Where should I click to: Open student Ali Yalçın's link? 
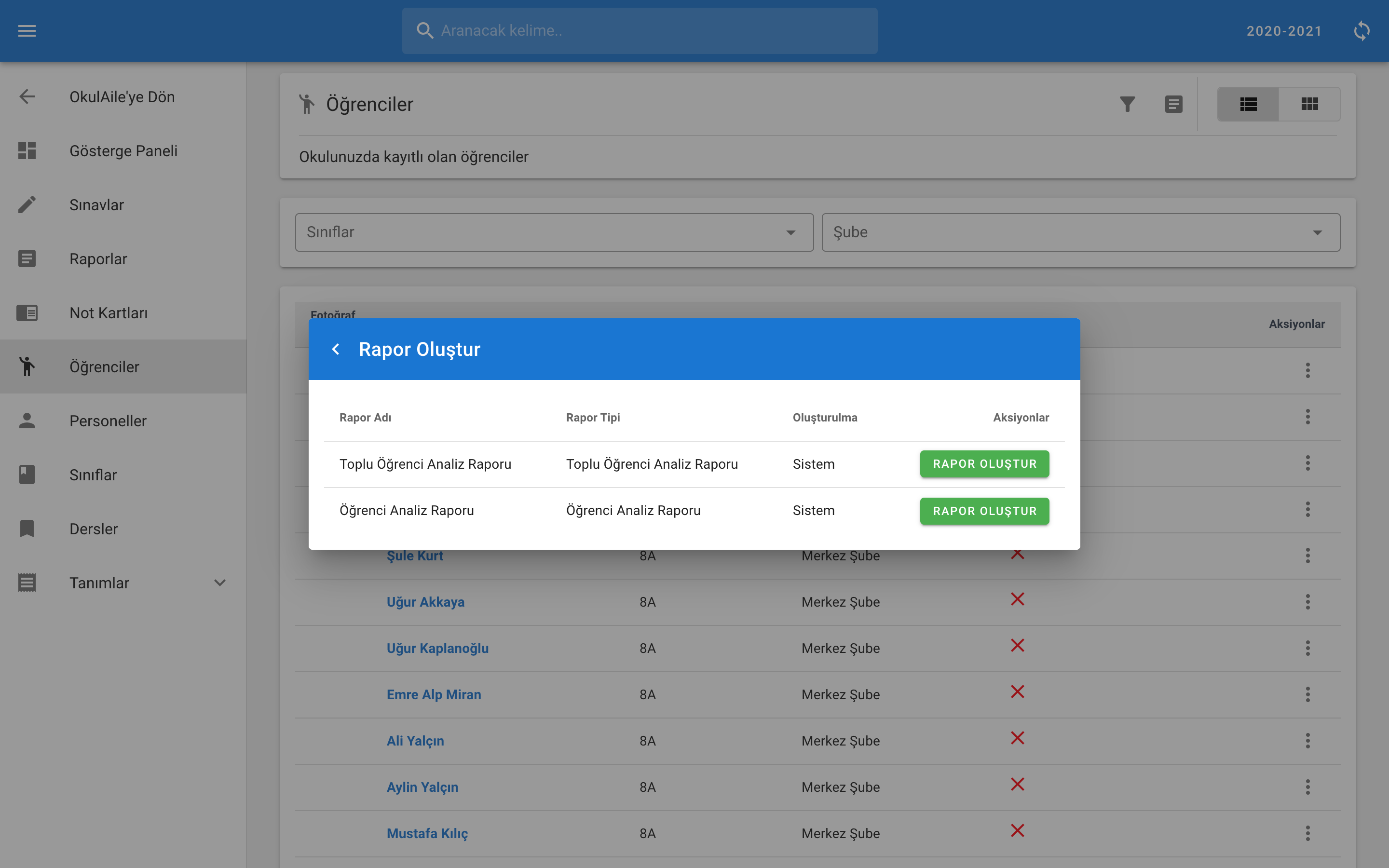tap(415, 741)
